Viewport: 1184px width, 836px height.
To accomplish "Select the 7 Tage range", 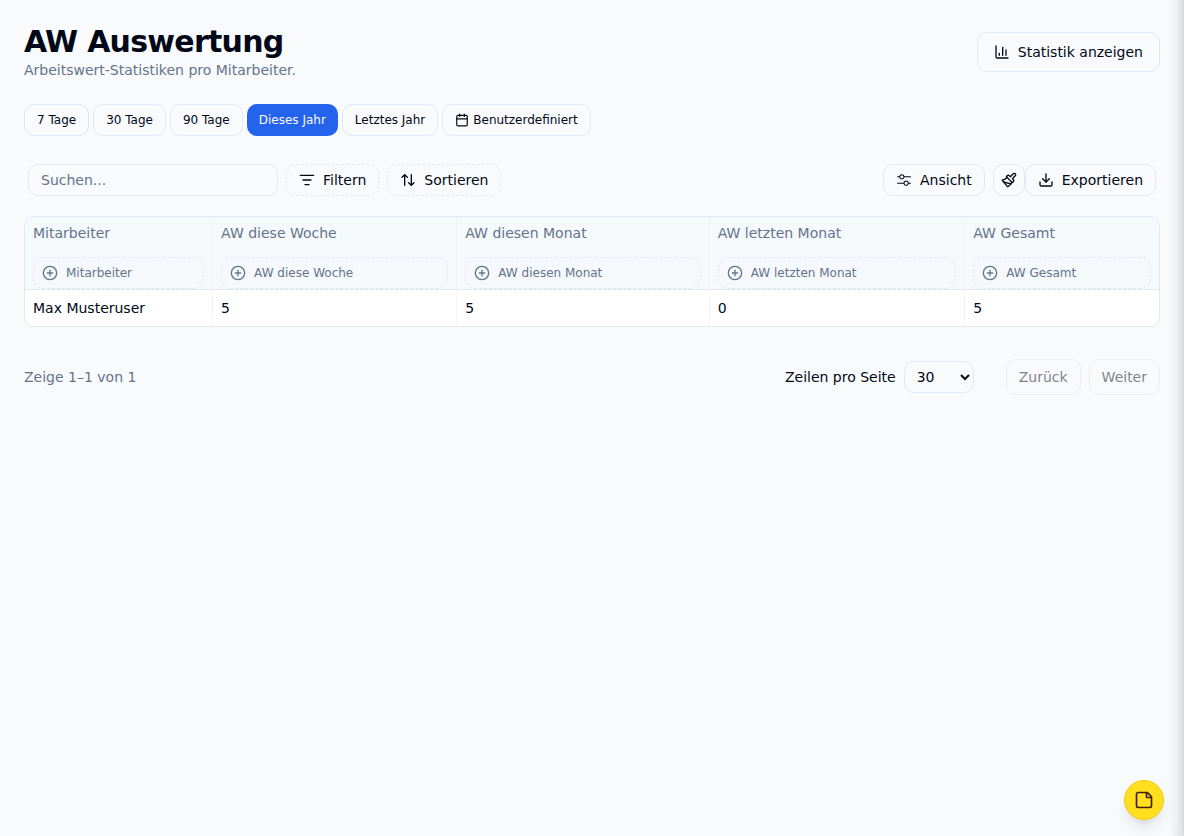I will click(57, 120).
